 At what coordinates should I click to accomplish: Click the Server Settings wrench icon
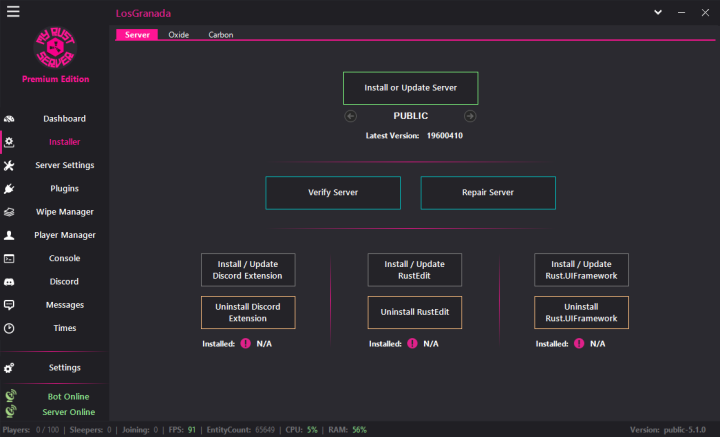pos(9,165)
